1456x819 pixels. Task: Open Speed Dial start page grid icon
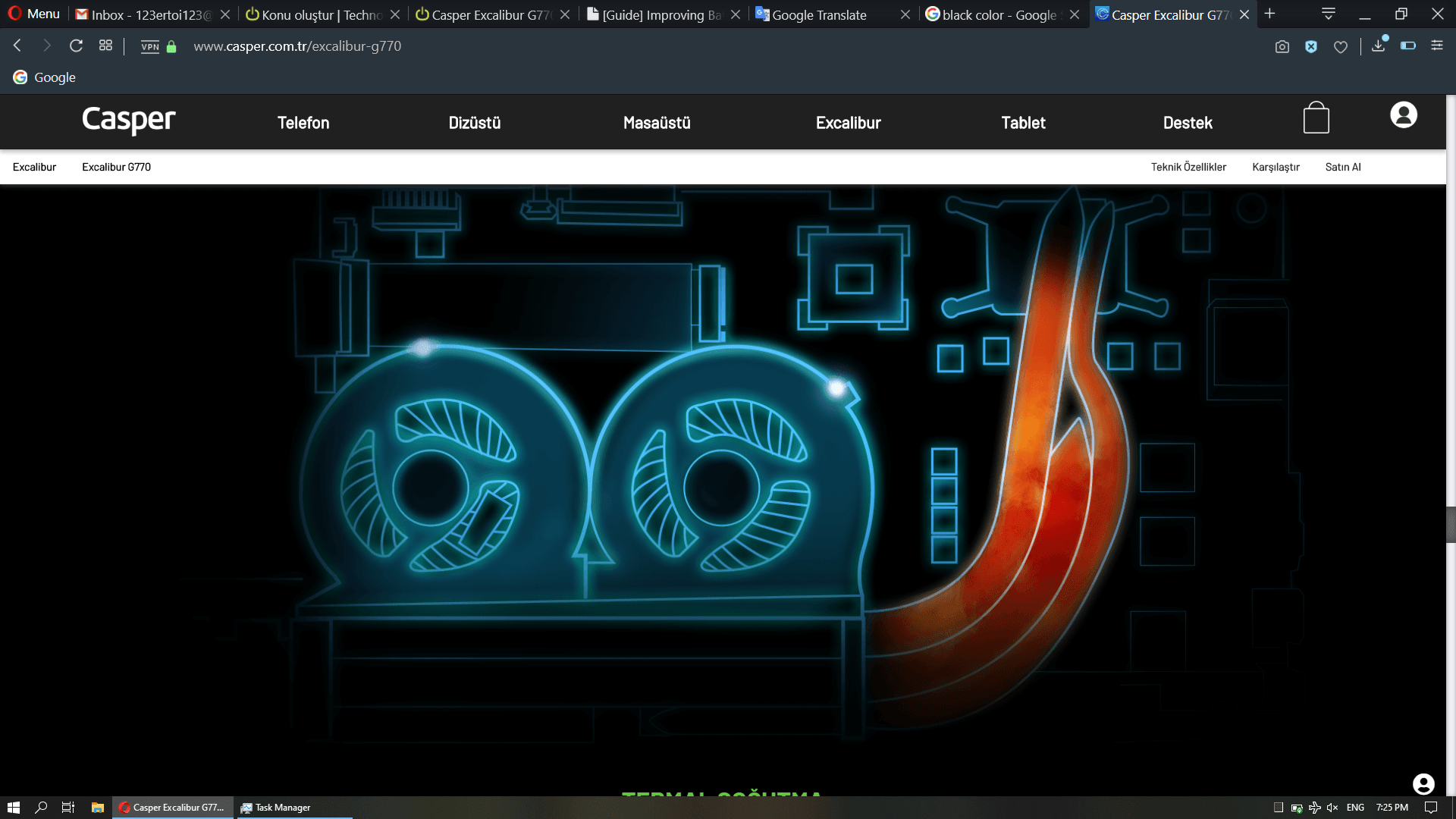(105, 46)
